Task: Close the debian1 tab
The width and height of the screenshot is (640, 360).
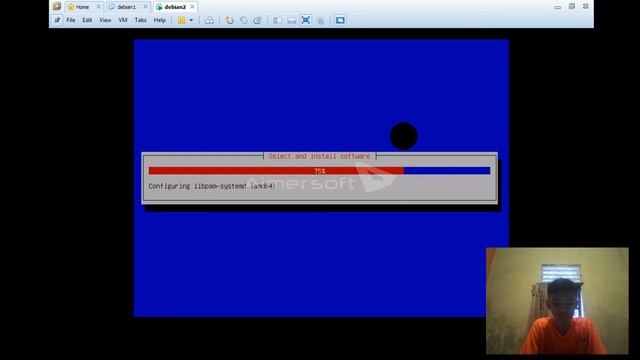Action: click(x=145, y=7)
